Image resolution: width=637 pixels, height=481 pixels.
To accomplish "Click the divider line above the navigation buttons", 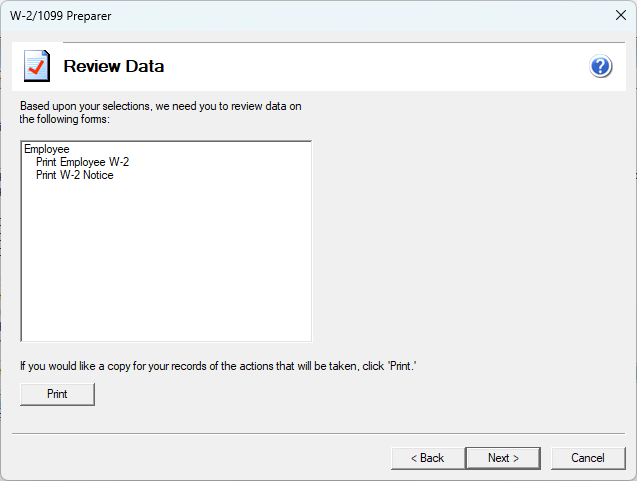I will point(318,433).
